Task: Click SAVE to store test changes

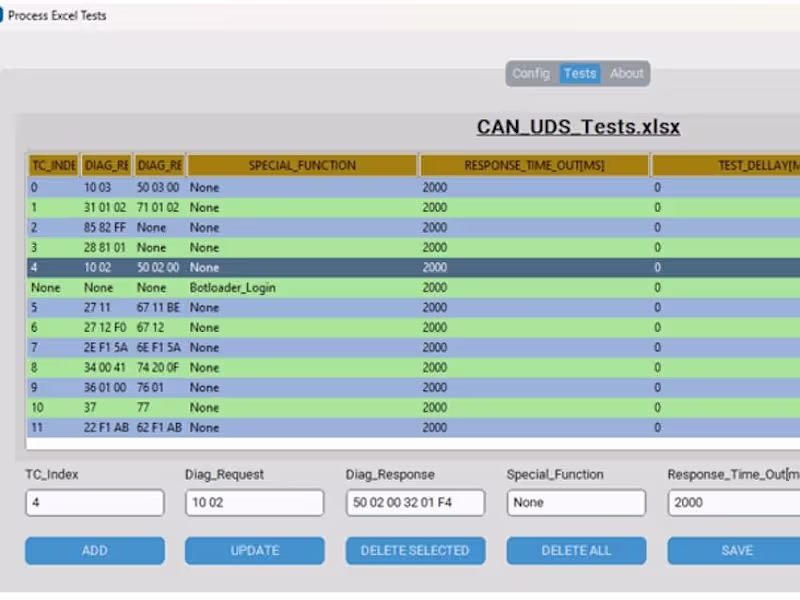Action: coord(737,550)
